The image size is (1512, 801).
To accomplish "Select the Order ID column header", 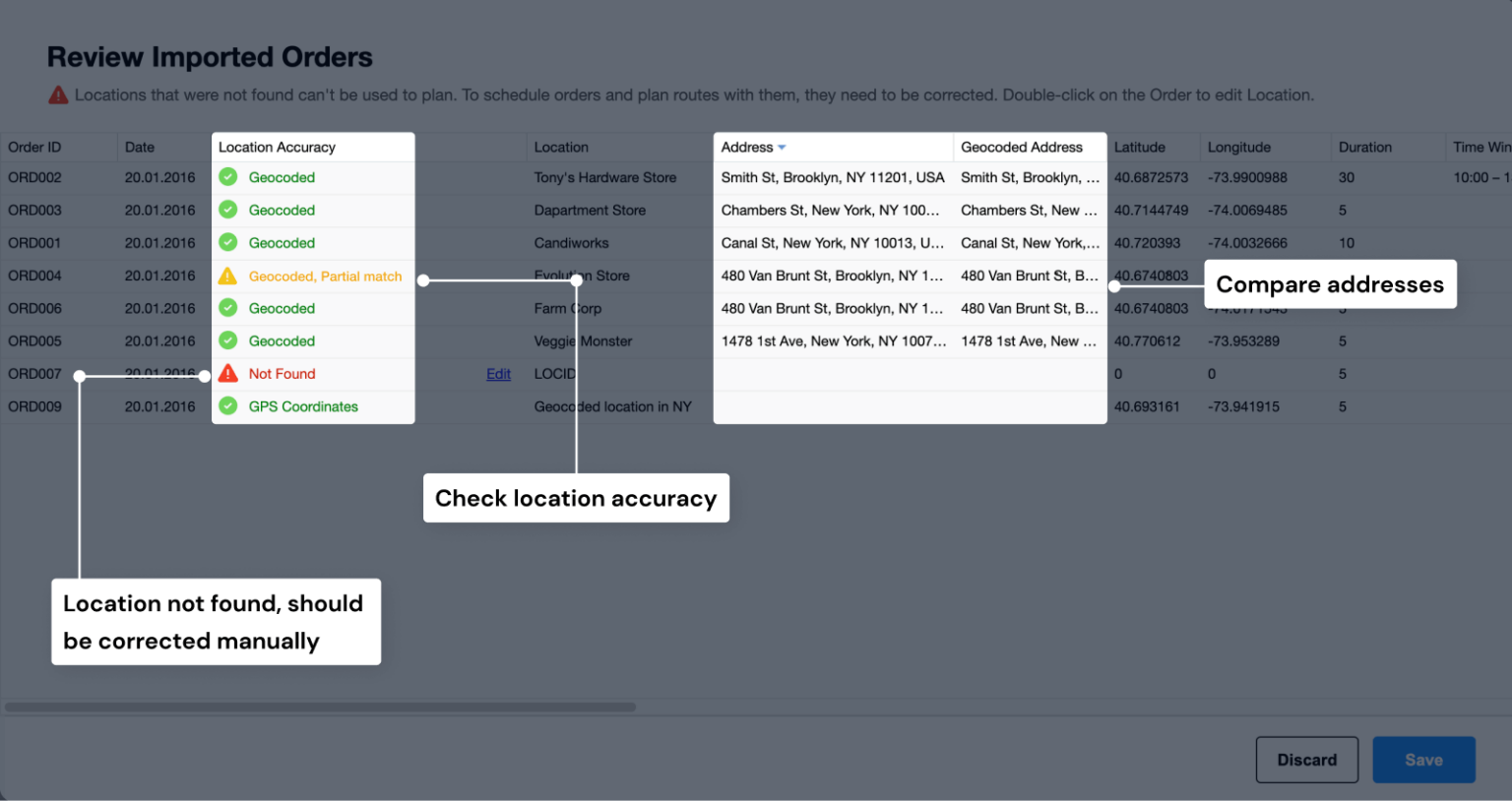I will coord(34,148).
